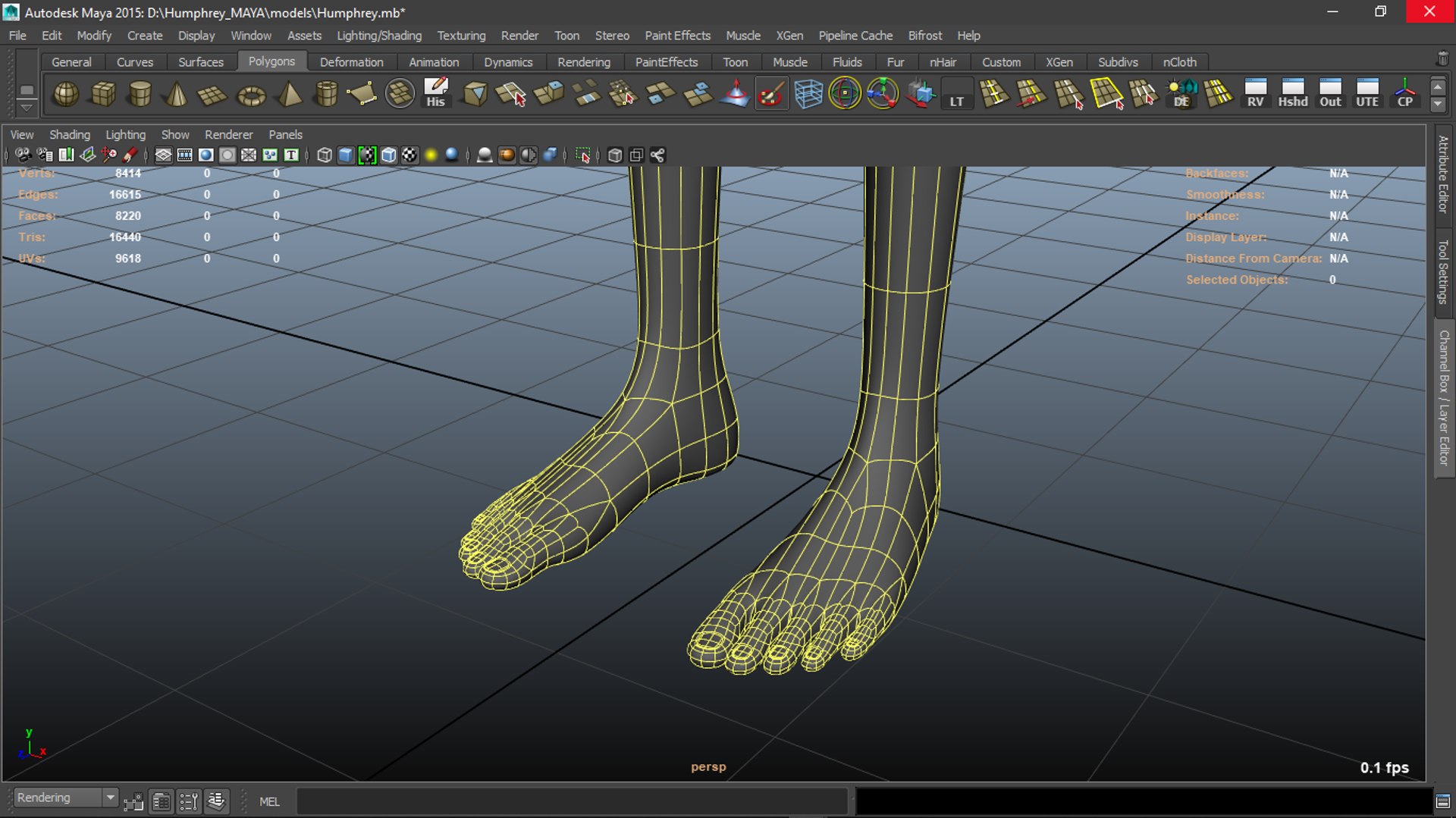Create a polygon pyramid shelf icon
The image size is (1456, 818).
289,94
